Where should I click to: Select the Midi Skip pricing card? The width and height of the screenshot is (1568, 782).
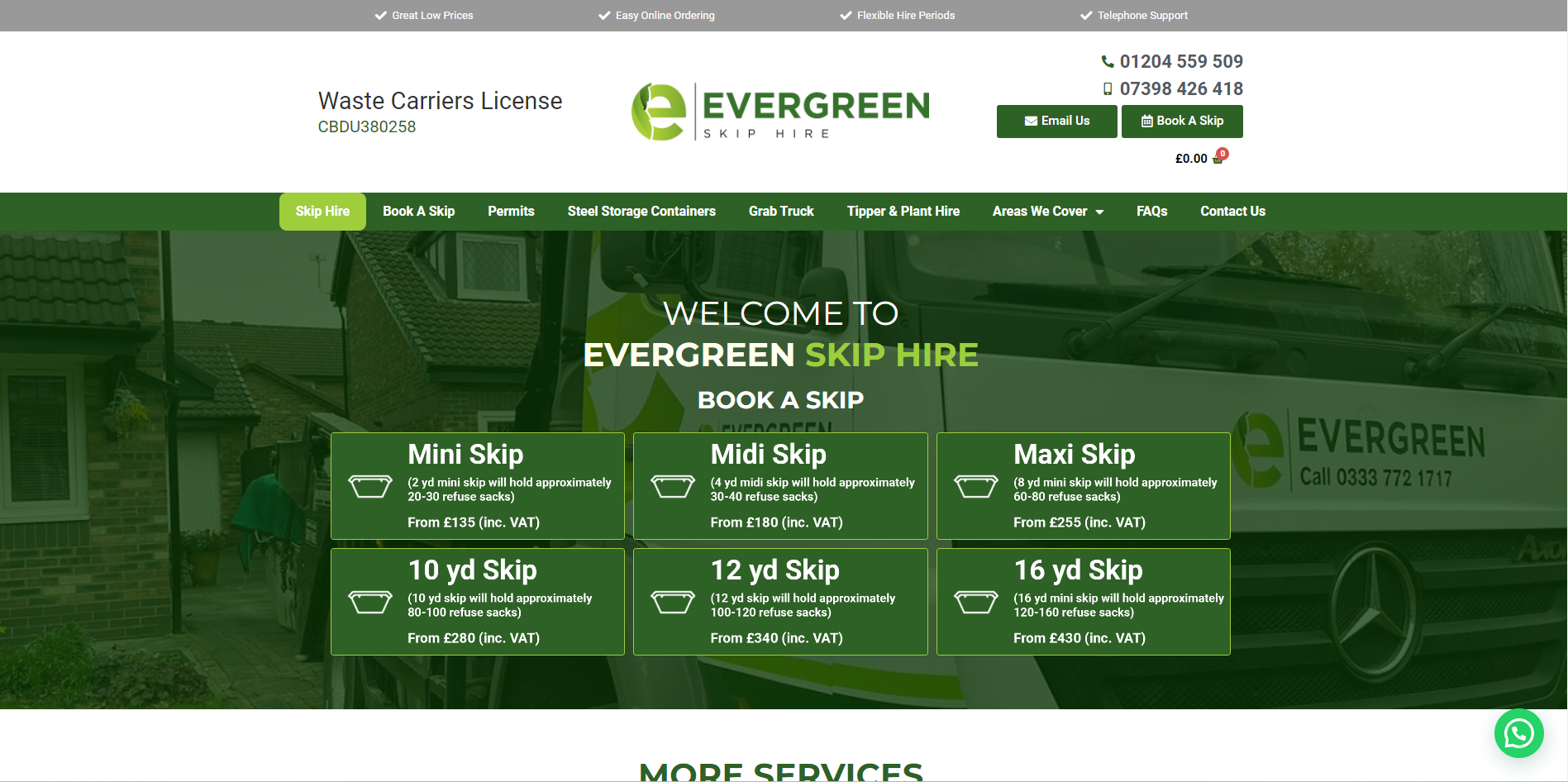[780, 486]
